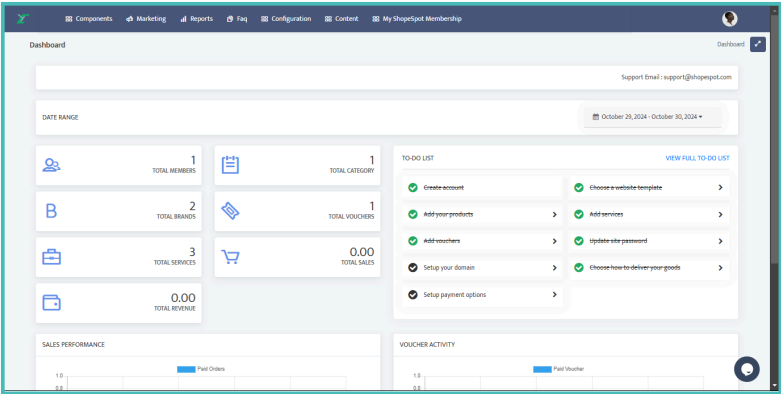Open the Create account task

[x=482, y=188]
